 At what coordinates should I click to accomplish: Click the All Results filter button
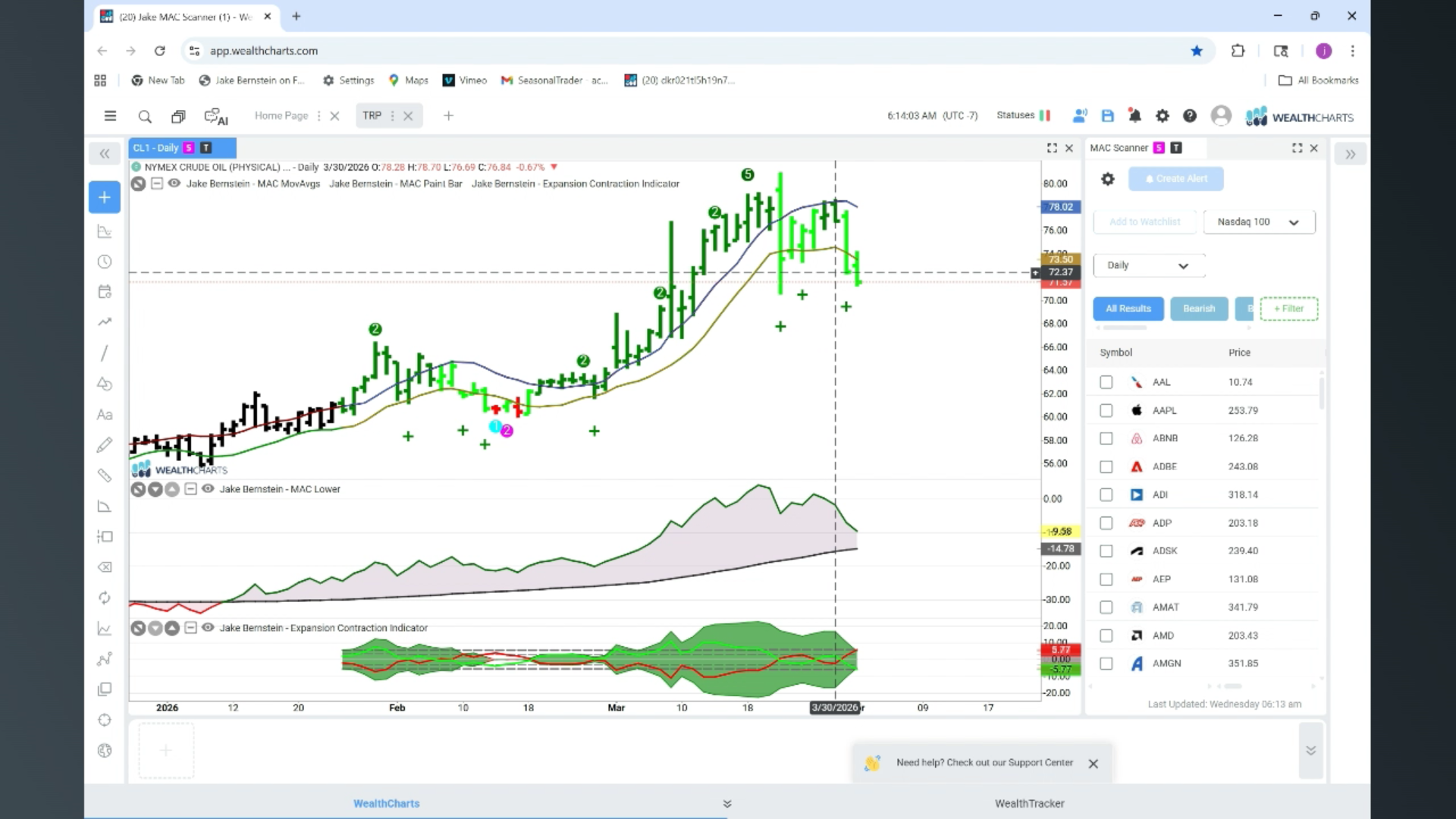[1128, 309]
